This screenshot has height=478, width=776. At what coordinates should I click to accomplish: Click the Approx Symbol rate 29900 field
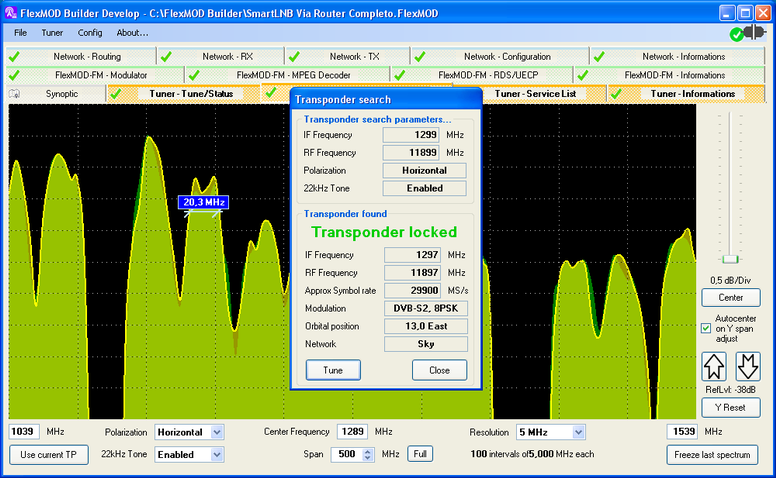pyautogui.click(x=413, y=290)
